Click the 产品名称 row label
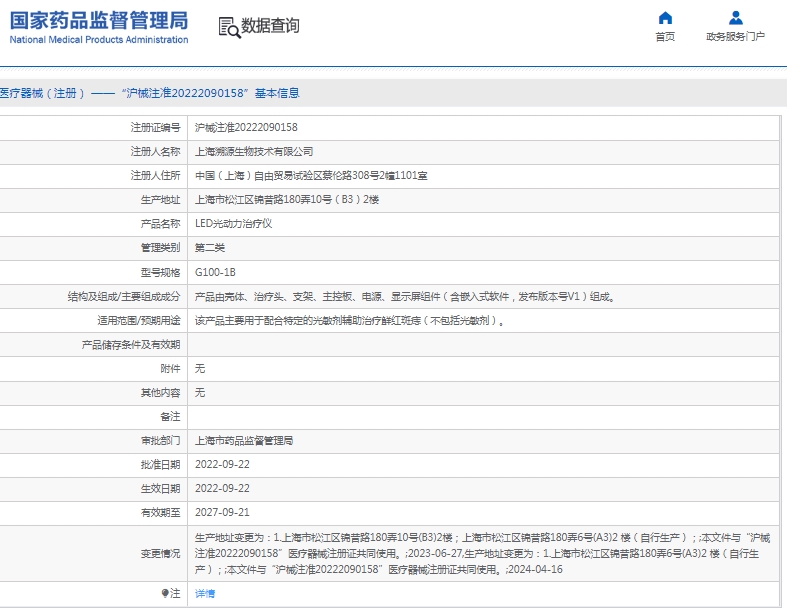This screenshot has height=613, width=787. click(161, 223)
